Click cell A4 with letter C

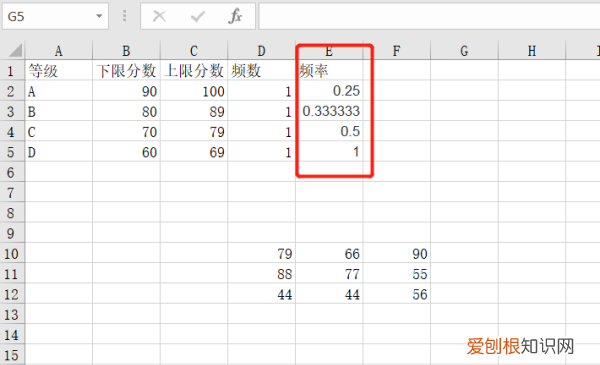59,132
